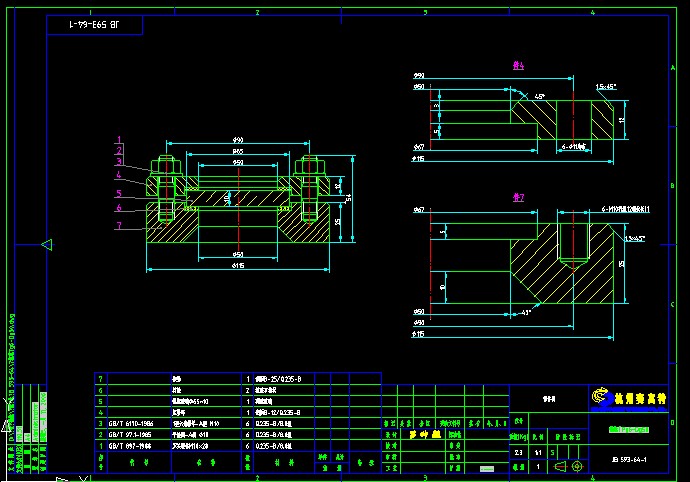
Task: Click the company logo in the title block
Action: 601,399
